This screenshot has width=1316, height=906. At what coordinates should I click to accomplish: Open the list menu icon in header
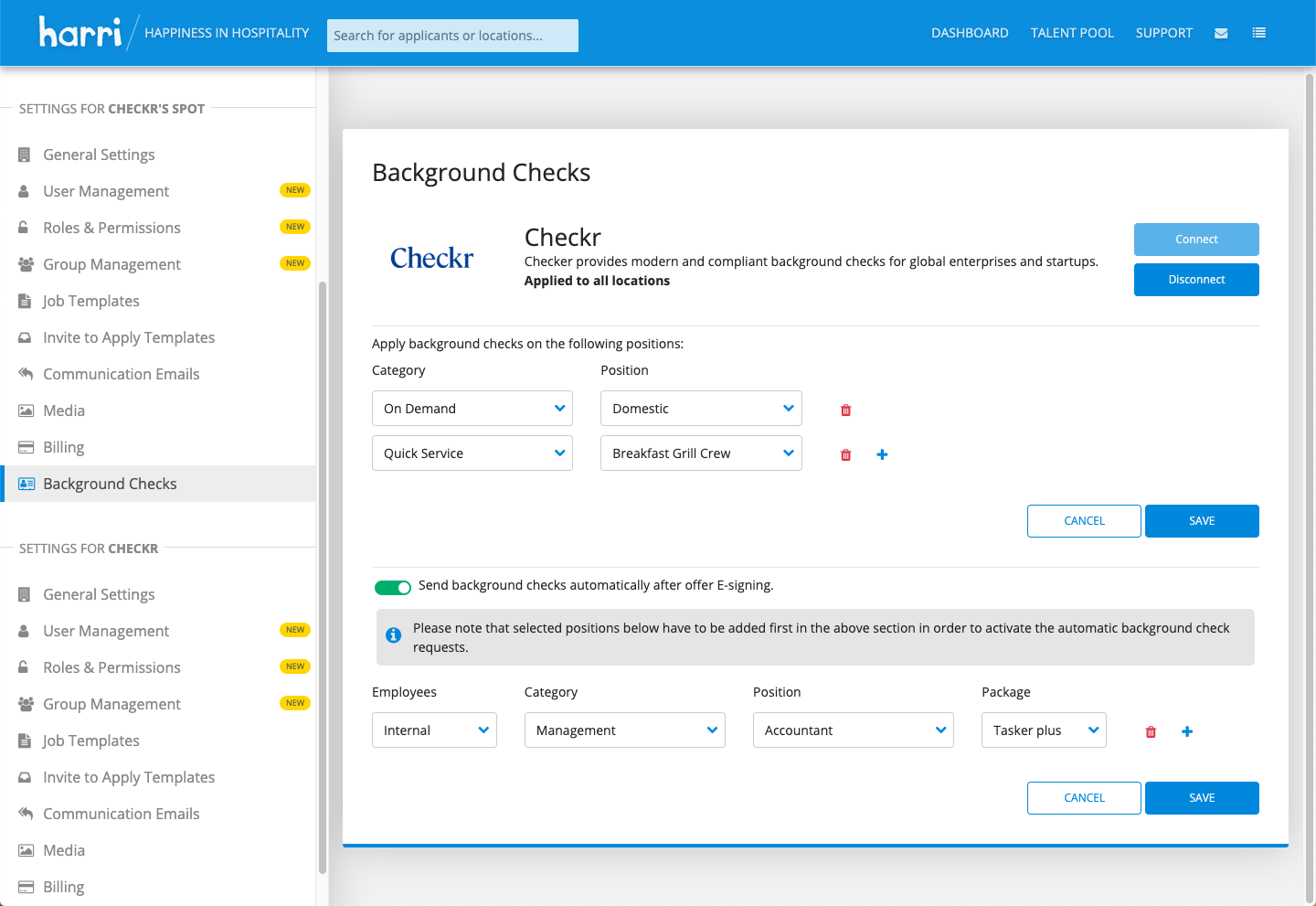pyautogui.click(x=1259, y=33)
